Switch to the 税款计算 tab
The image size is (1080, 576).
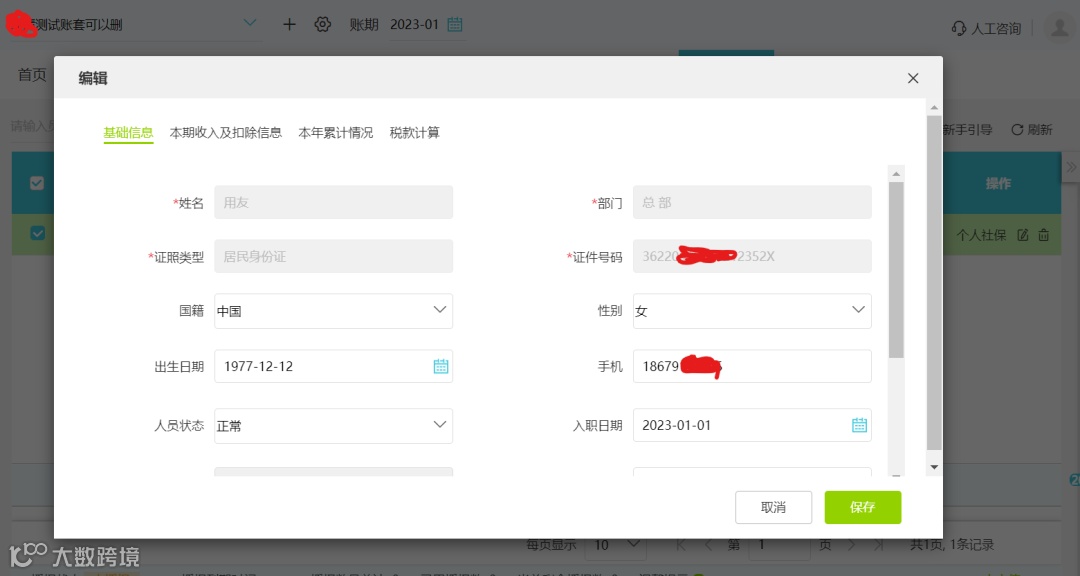[415, 132]
